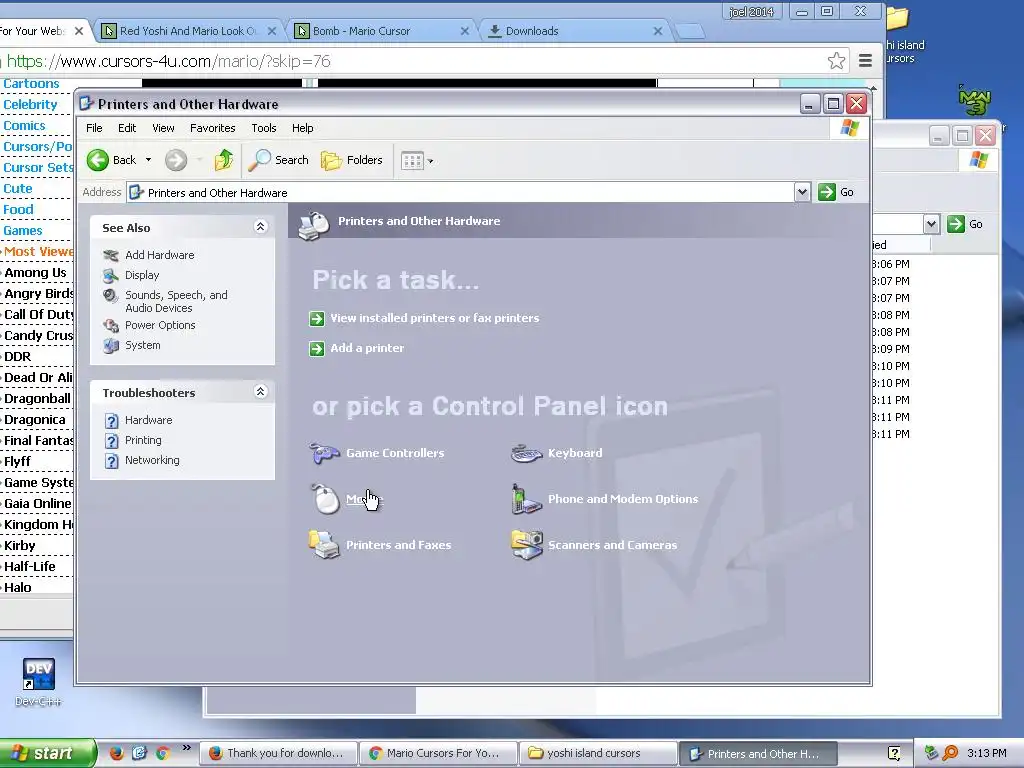This screenshot has height=768, width=1024.
Task: Open the Tools menu
Action: pyautogui.click(x=264, y=128)
